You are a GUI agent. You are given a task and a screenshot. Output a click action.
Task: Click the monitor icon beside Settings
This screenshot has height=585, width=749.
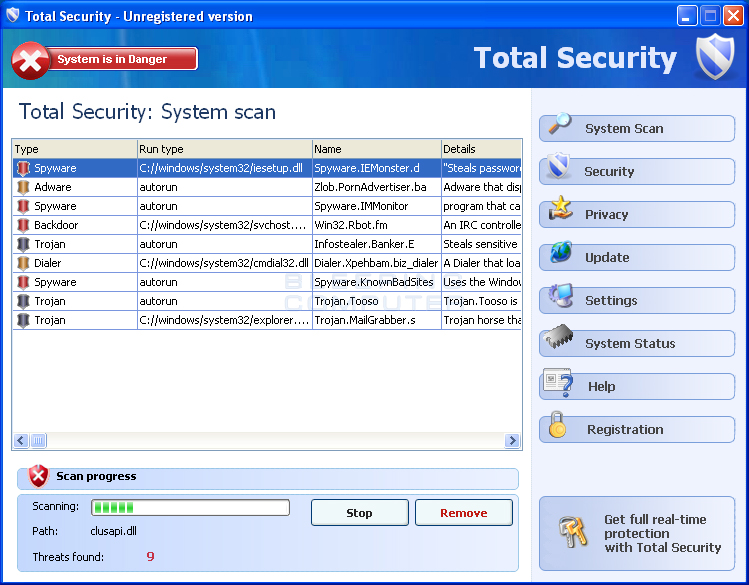click(x=559, y=297)
